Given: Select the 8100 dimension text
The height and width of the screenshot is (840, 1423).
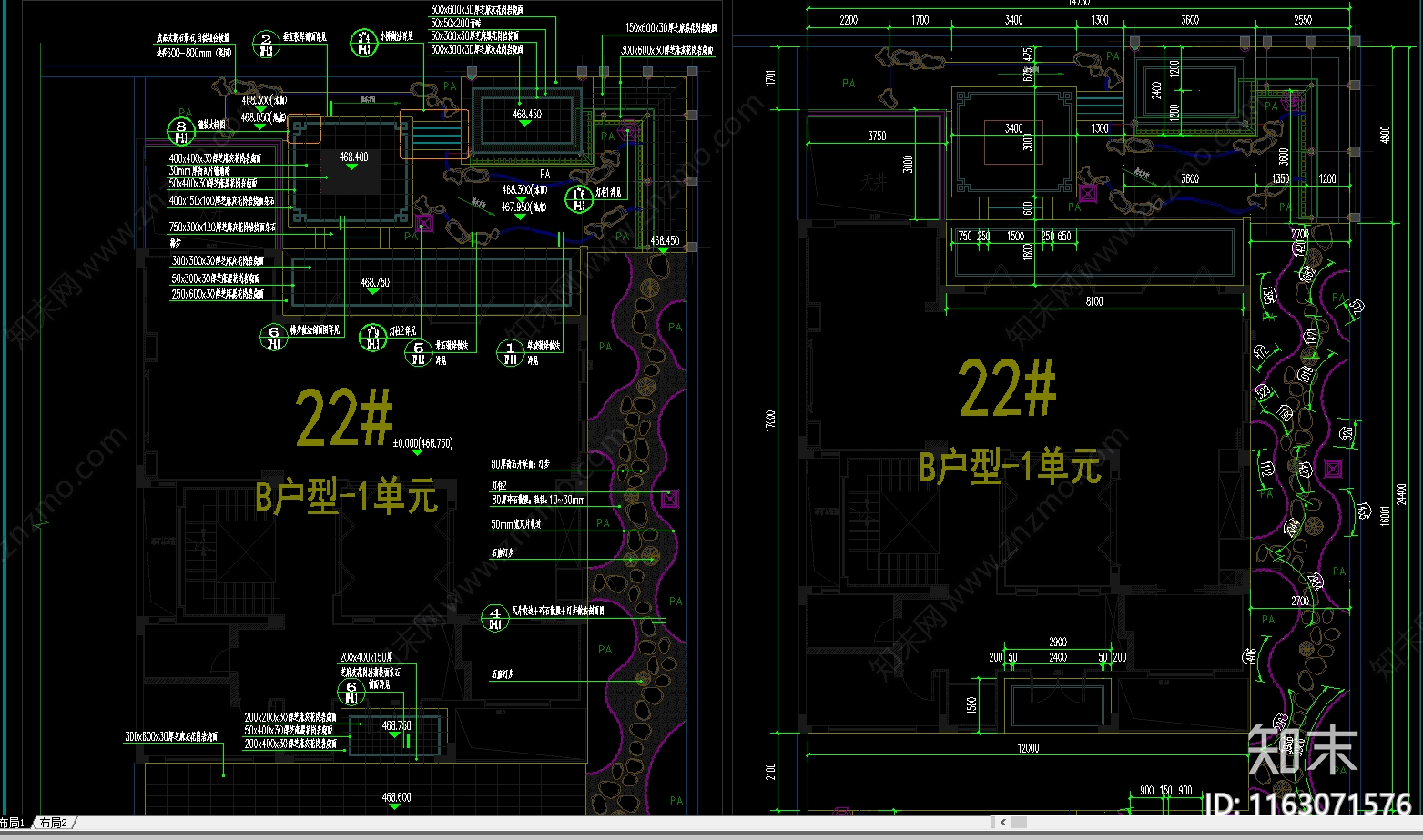Looking at the screenshot, I should pyautogui.click(x=1094, y=301).
